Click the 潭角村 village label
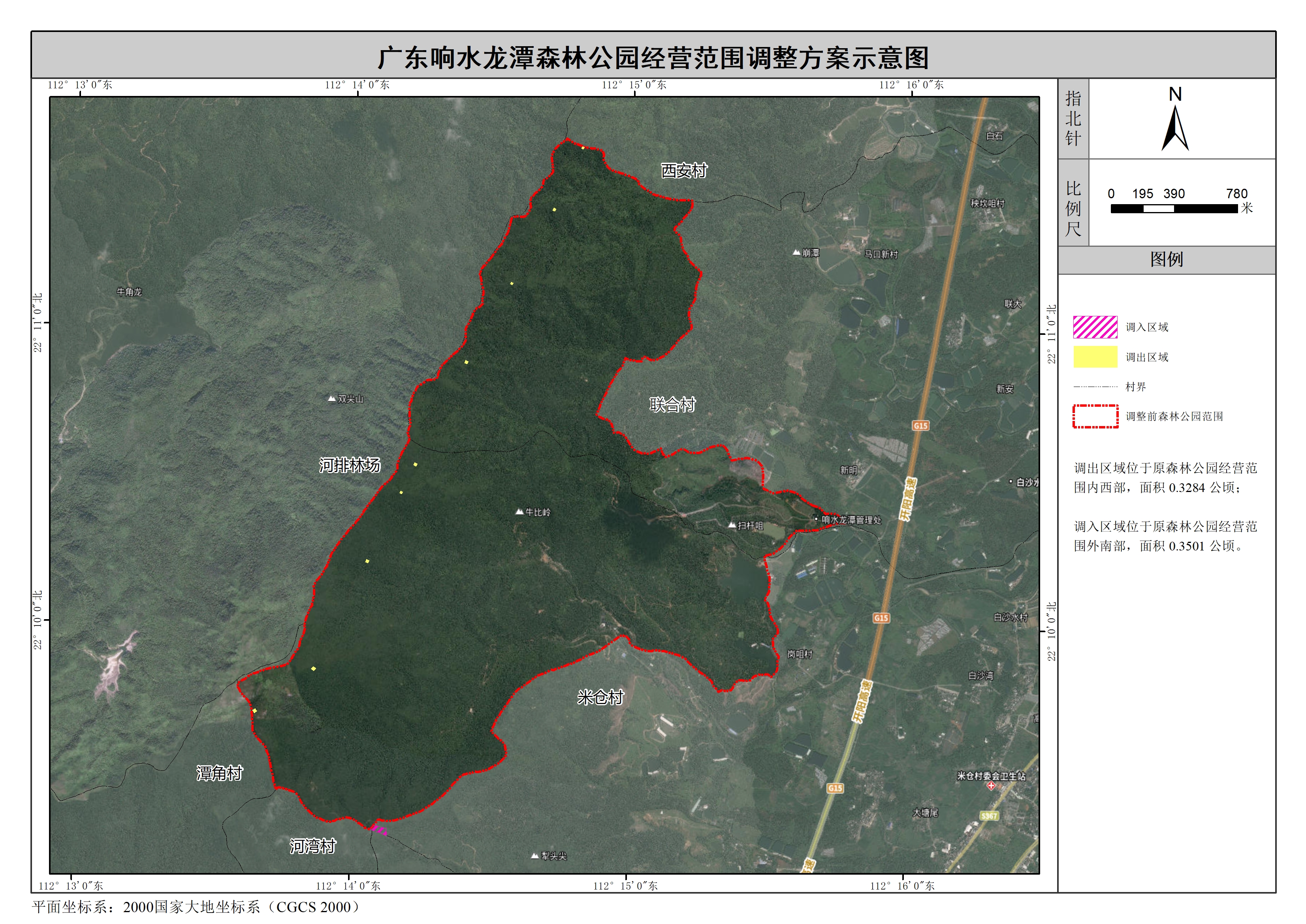 tap(220, 773)
